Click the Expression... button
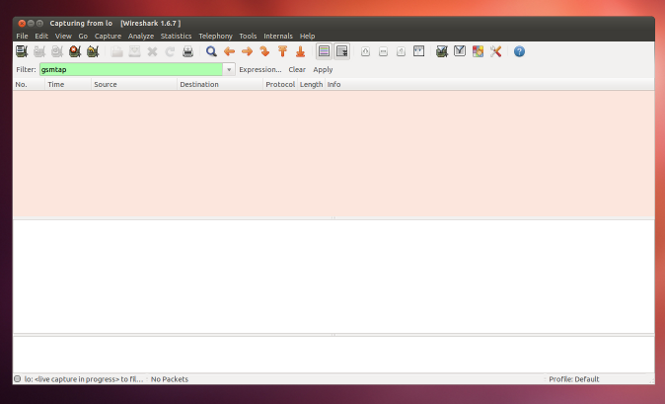This screenshot has height=404, width=665. (260, 70)
